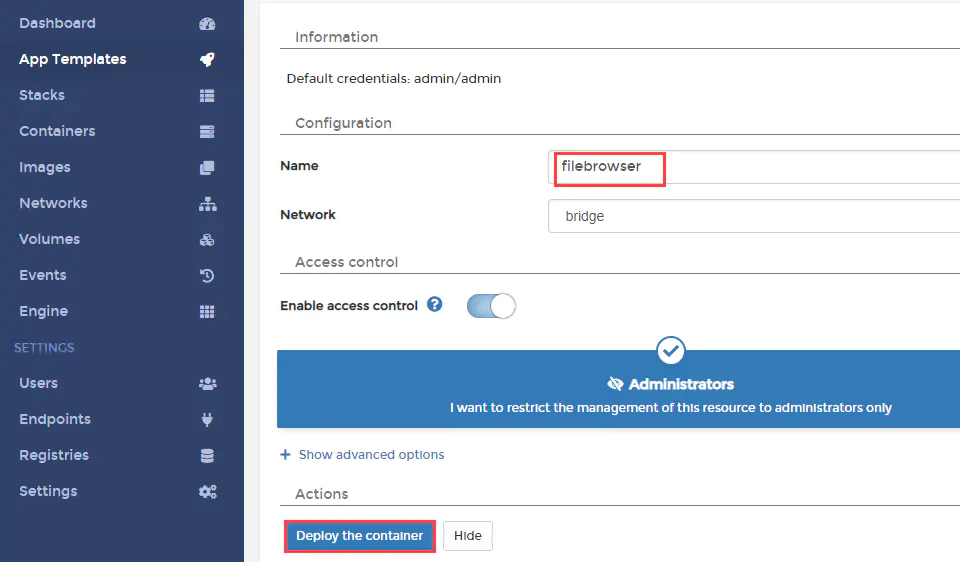Click the App Templates rocket icon
This screenshot has width=960, height=562.
(x=207, y=60)
